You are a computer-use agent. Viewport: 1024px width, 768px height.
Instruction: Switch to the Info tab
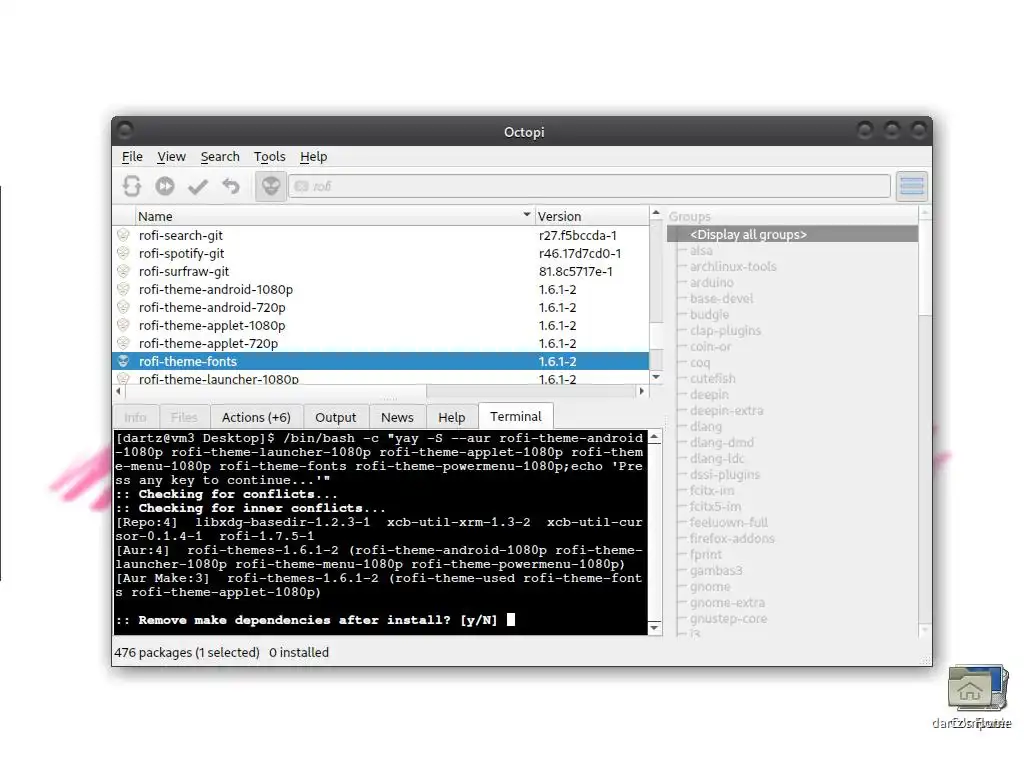(135, 417)
